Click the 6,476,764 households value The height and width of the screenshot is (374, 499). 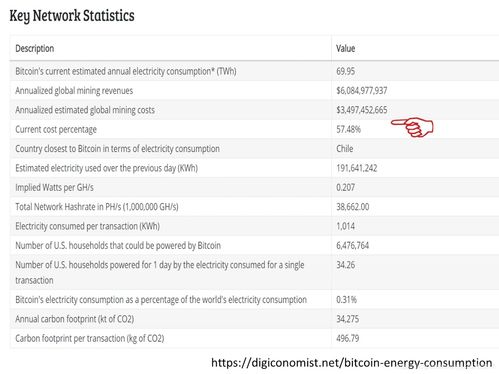353,245
